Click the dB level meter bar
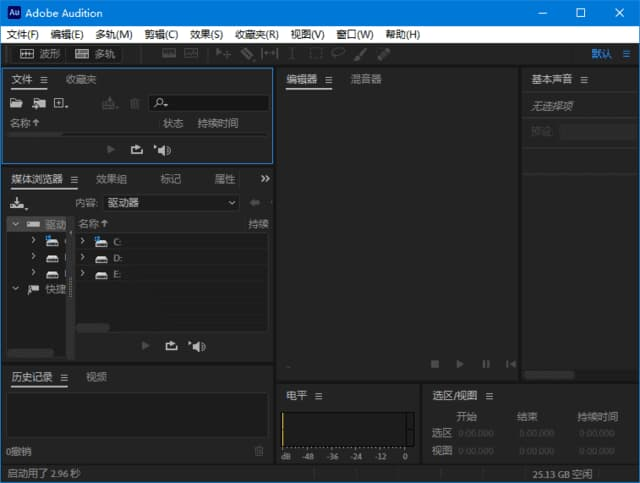The image size is (640, 483). [x=346, y=430]
